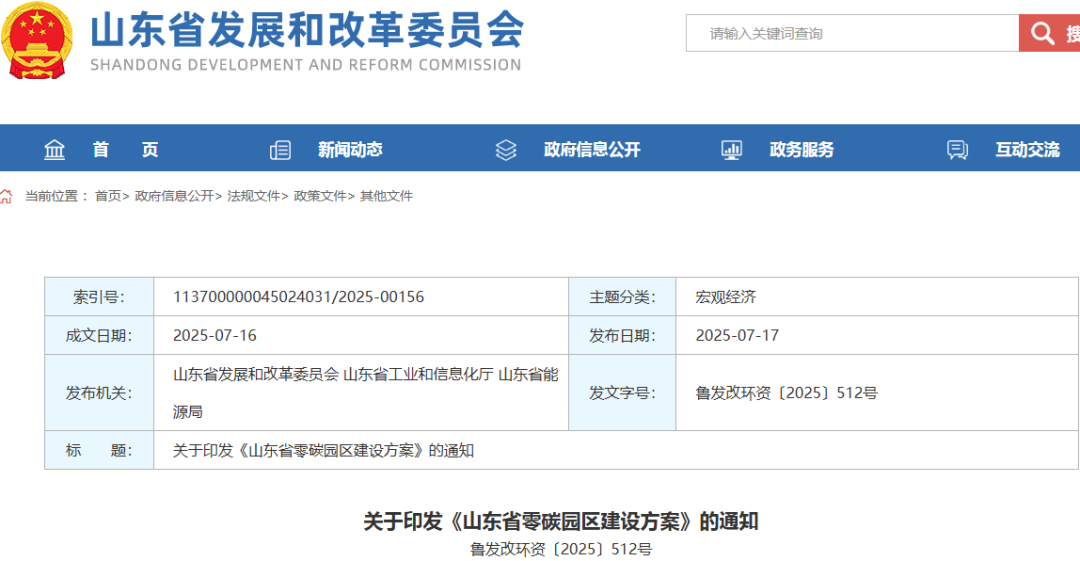Click the red home icon in breadcrumb
The width and height of the screenshot is (1080, 561).
6,196
